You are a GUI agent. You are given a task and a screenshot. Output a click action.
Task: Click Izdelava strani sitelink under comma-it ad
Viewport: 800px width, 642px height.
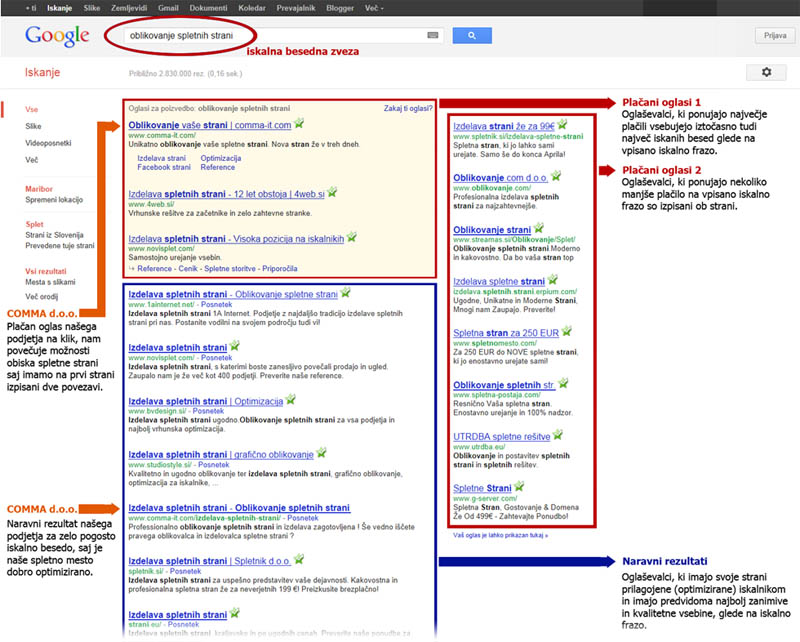(x=161, y=158)
